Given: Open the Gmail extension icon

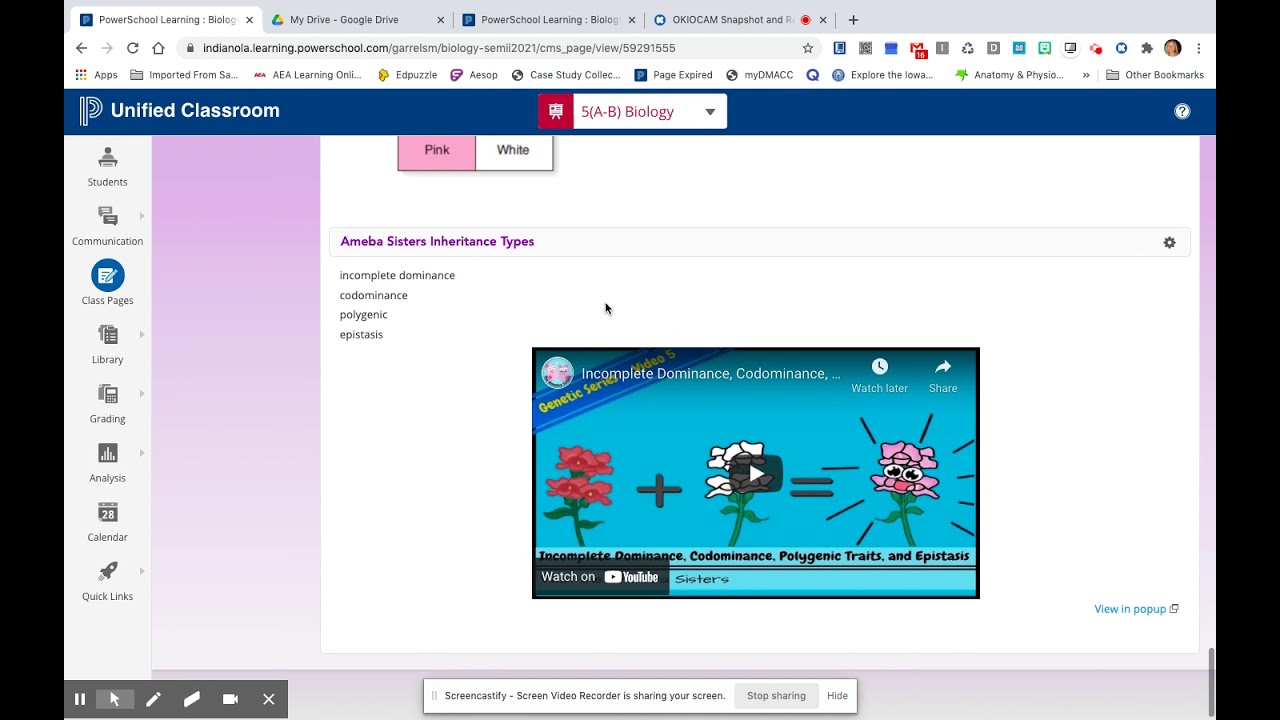Looking at the screenshot, I should point(918,48).
